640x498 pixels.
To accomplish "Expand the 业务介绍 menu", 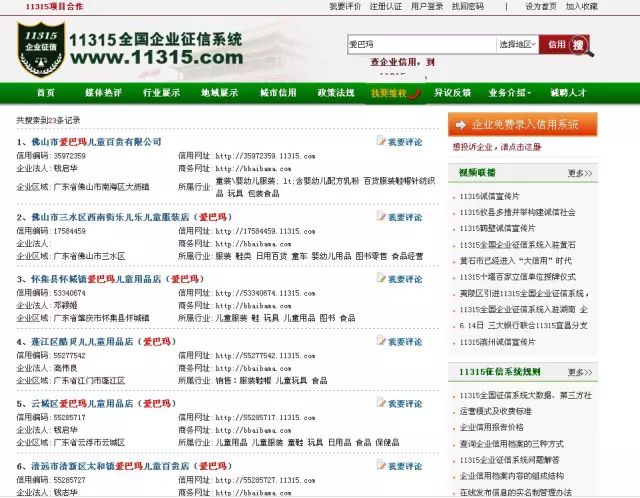I will 509,93.
